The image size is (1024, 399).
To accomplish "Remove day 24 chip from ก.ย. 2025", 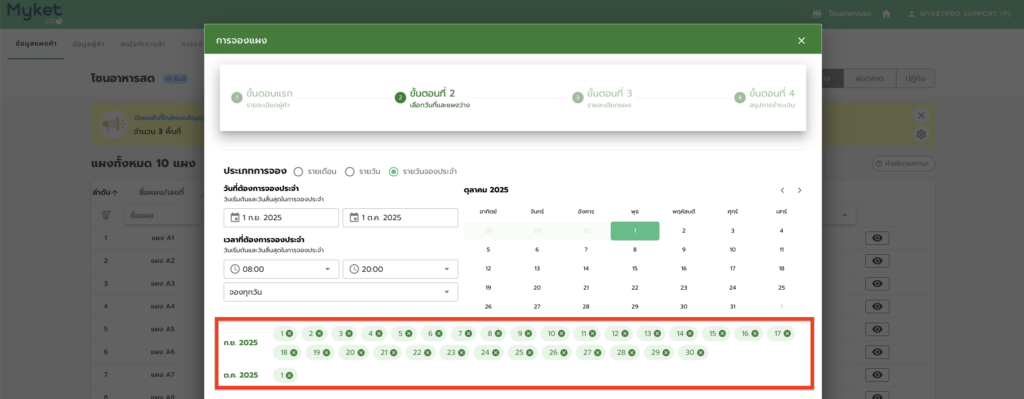I will point(495,353).
